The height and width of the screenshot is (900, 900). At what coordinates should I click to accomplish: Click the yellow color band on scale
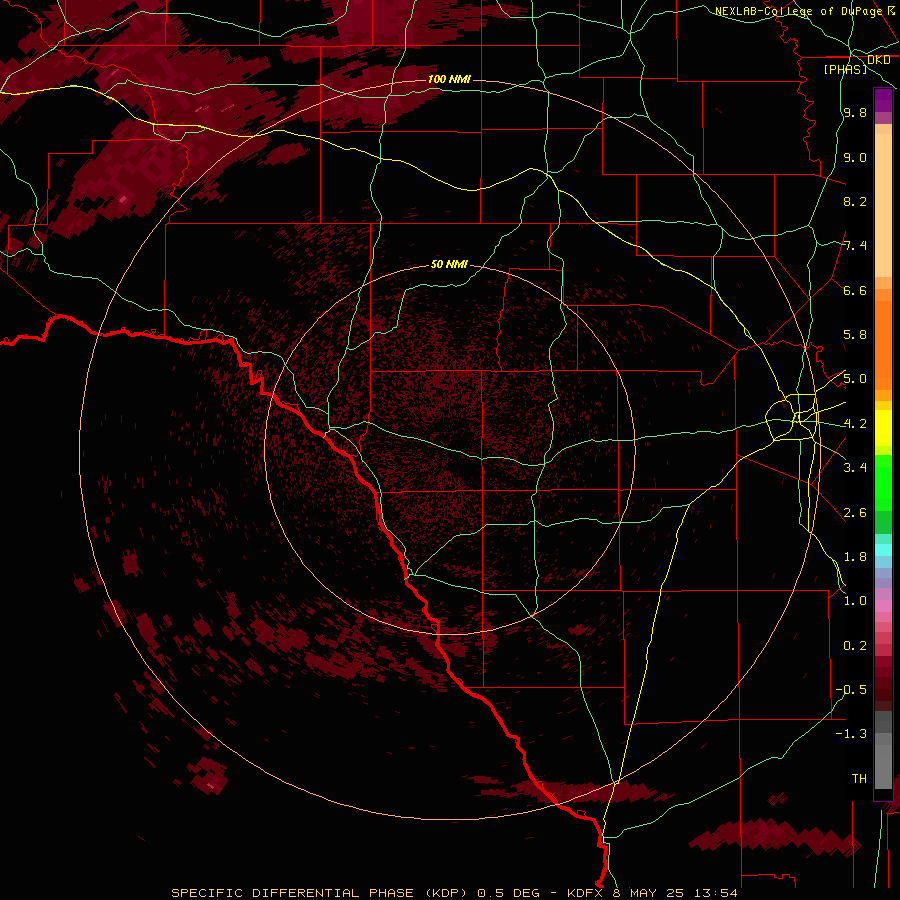tap(883, 428)
